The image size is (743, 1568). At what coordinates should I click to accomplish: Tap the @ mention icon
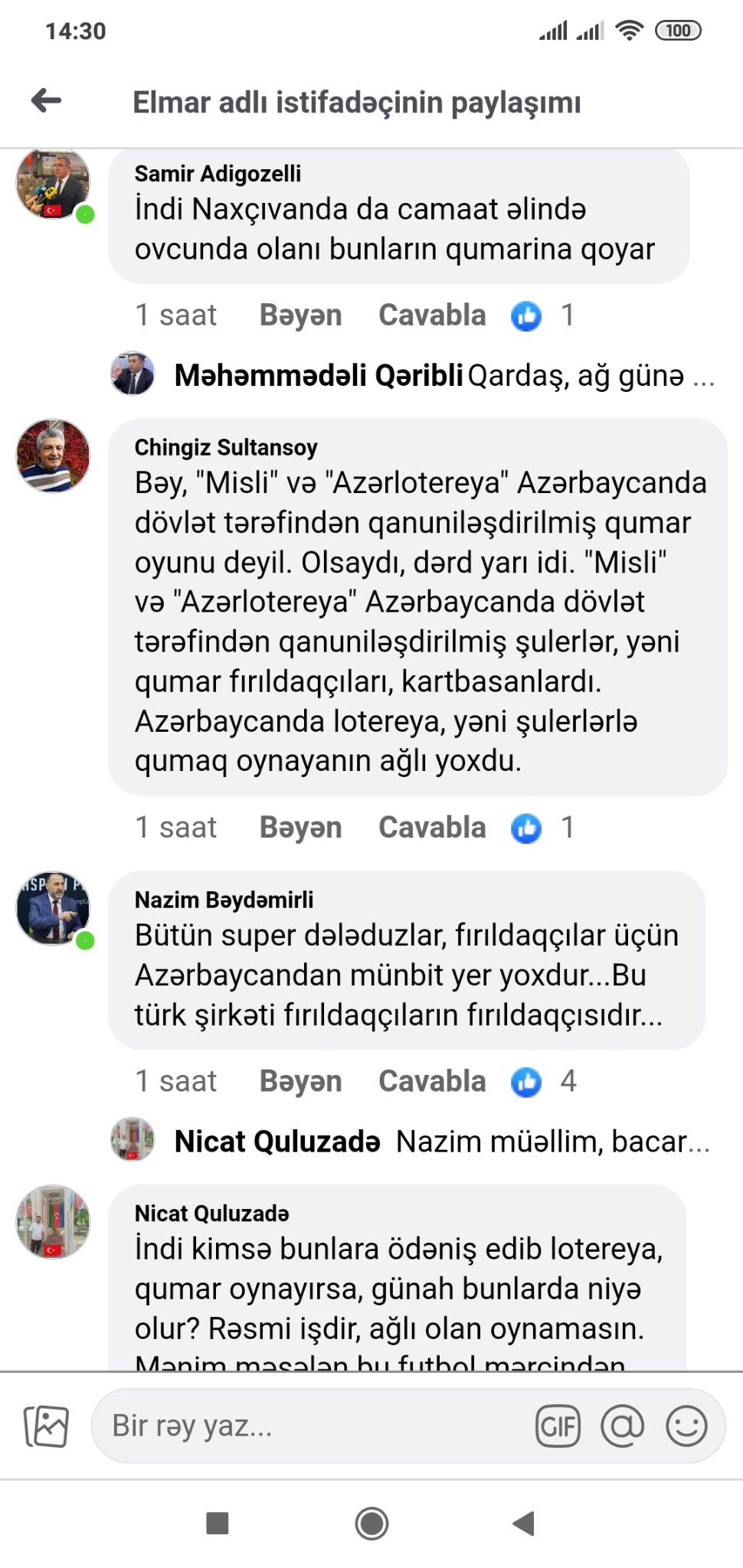622,1426
